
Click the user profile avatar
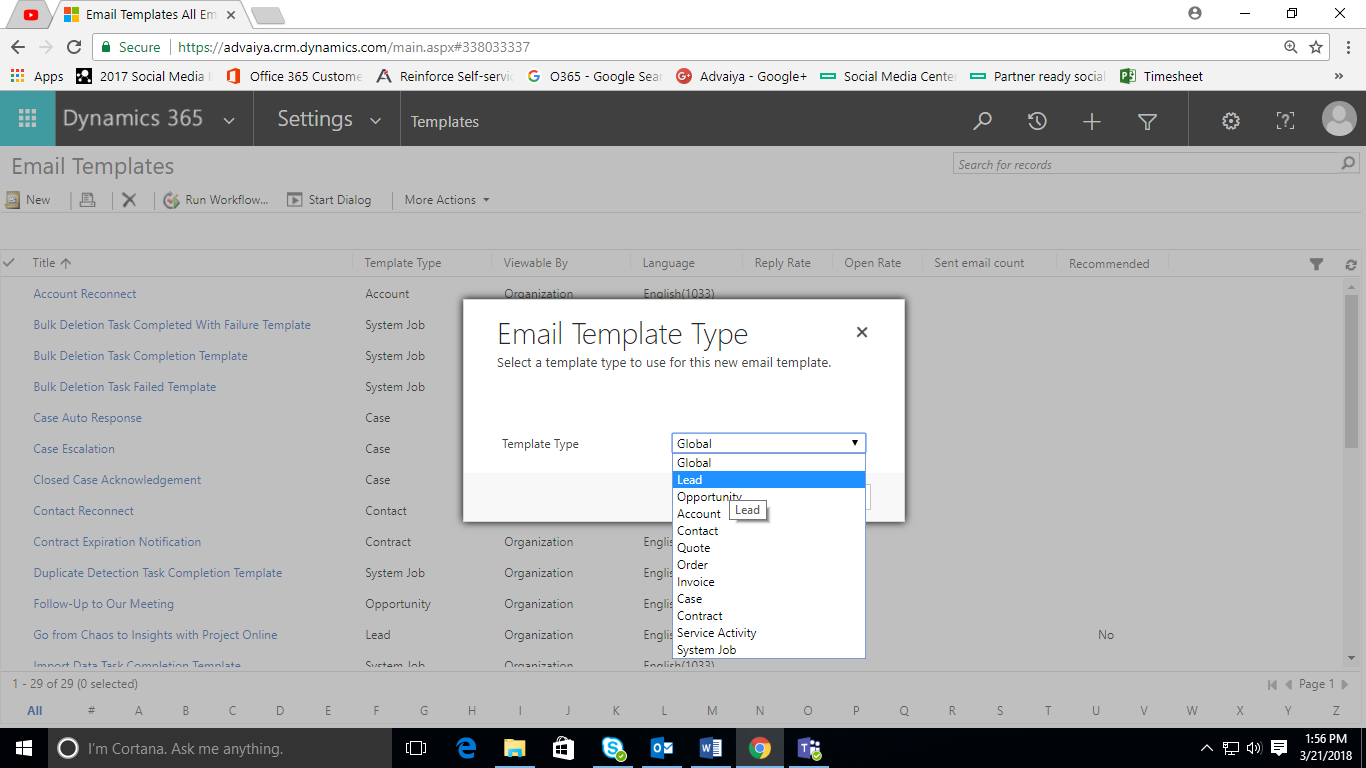(1339, 119)
